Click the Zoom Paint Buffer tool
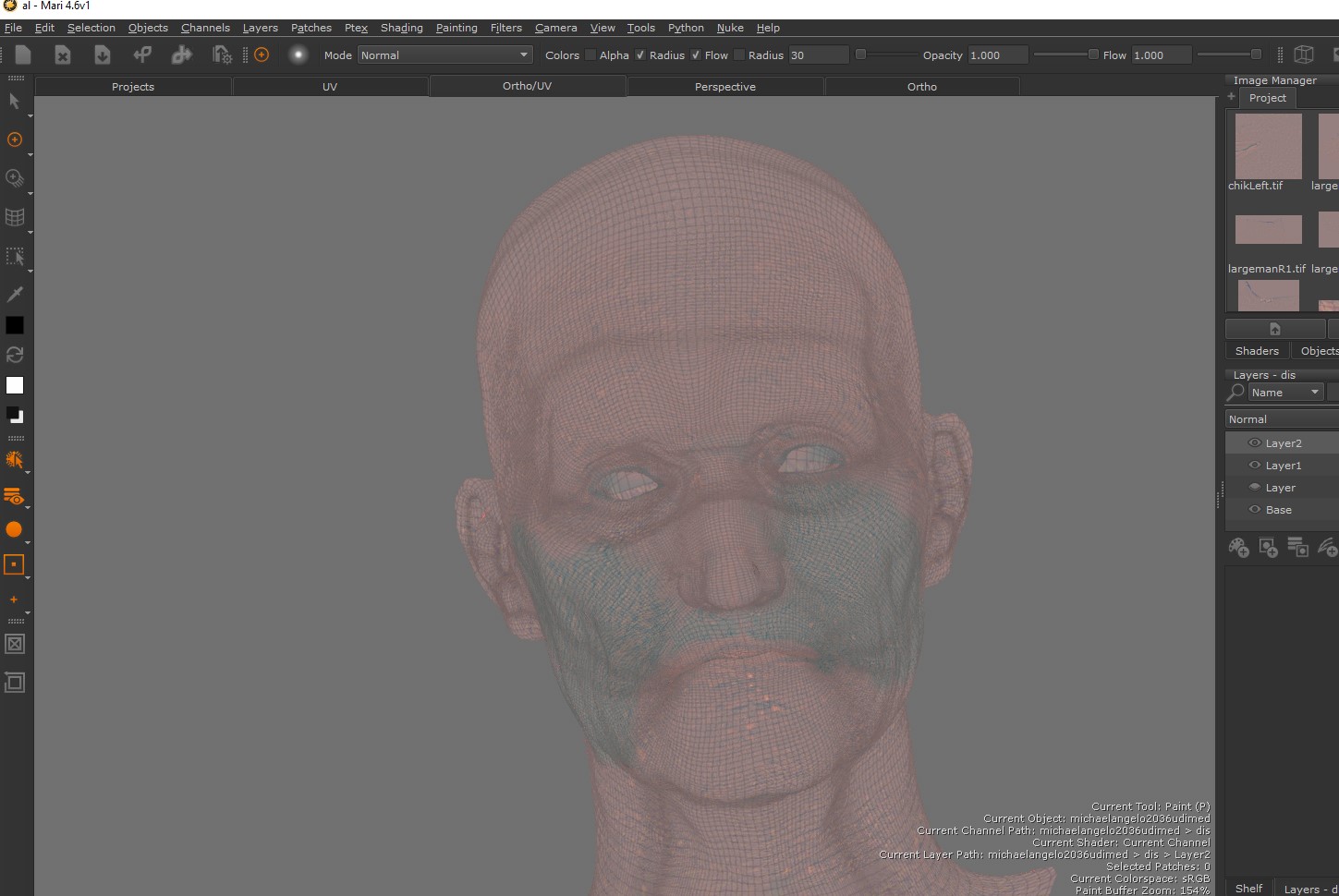Screen dimensions: 1339x896 point(15,177)
